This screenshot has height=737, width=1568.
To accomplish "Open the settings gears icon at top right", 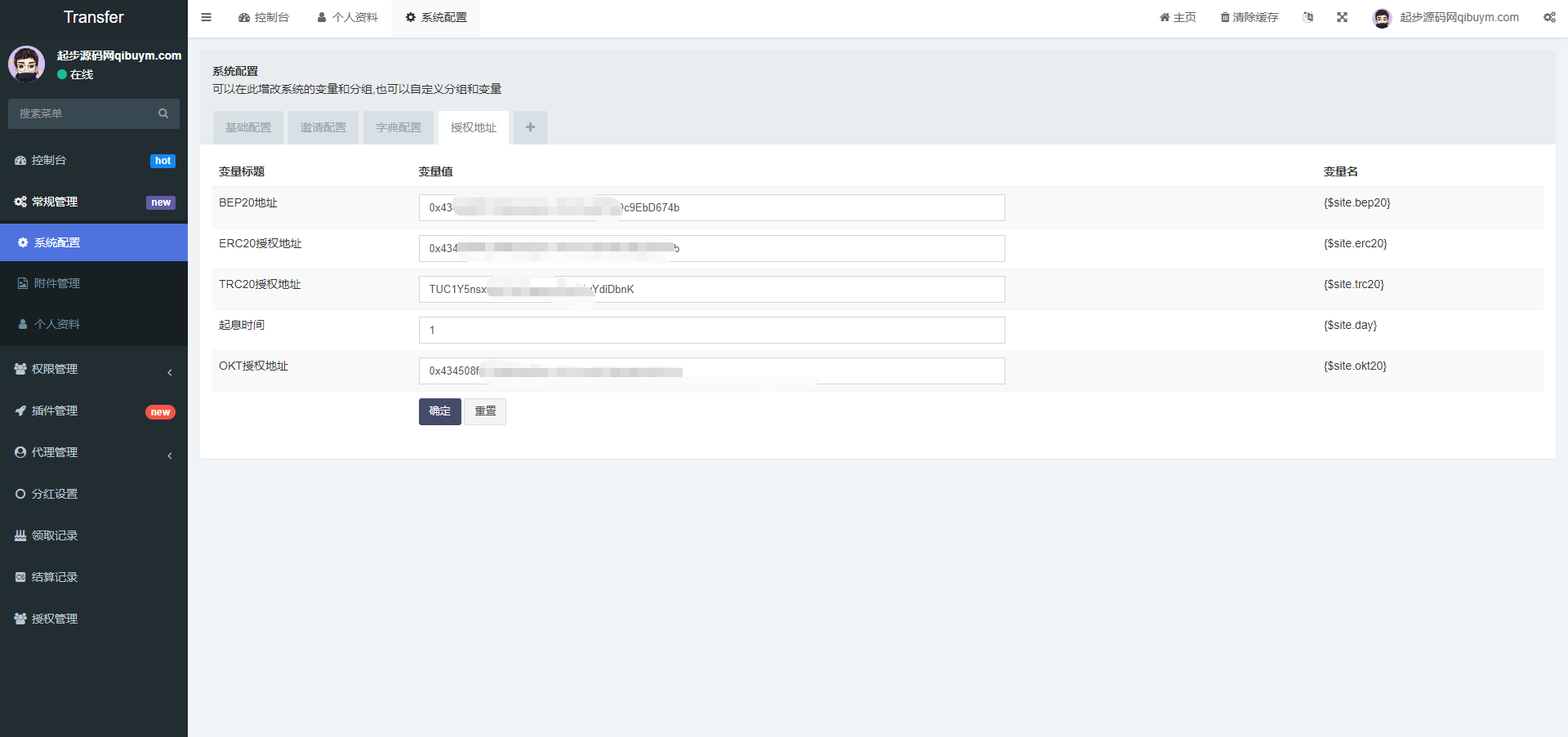I will (1549, 17).
